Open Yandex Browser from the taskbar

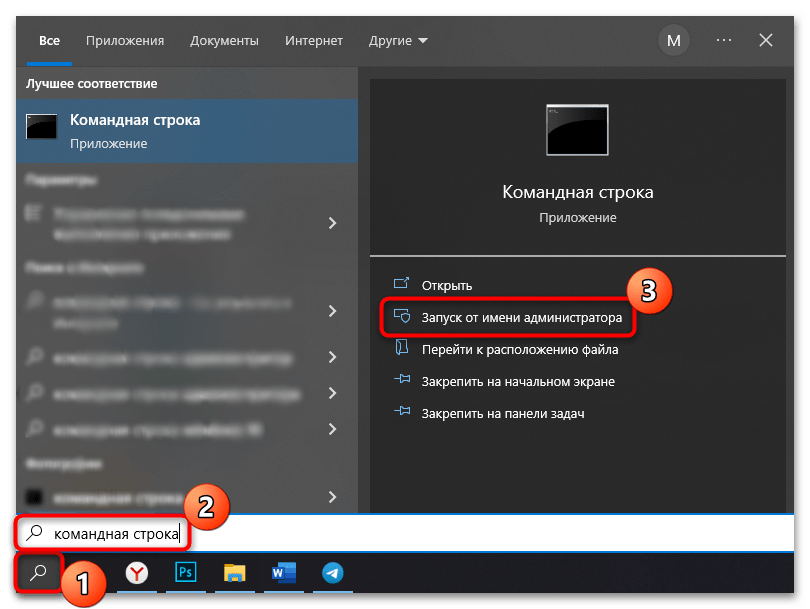(x=137, y=573)
